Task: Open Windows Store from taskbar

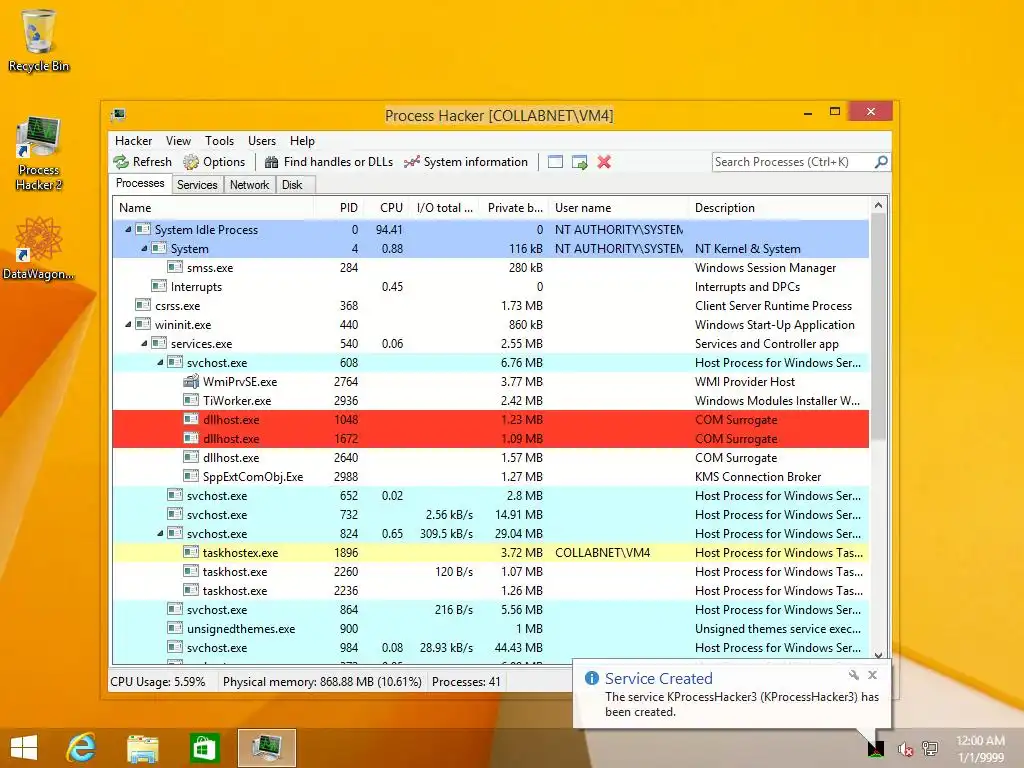Action: pos(203,748)
